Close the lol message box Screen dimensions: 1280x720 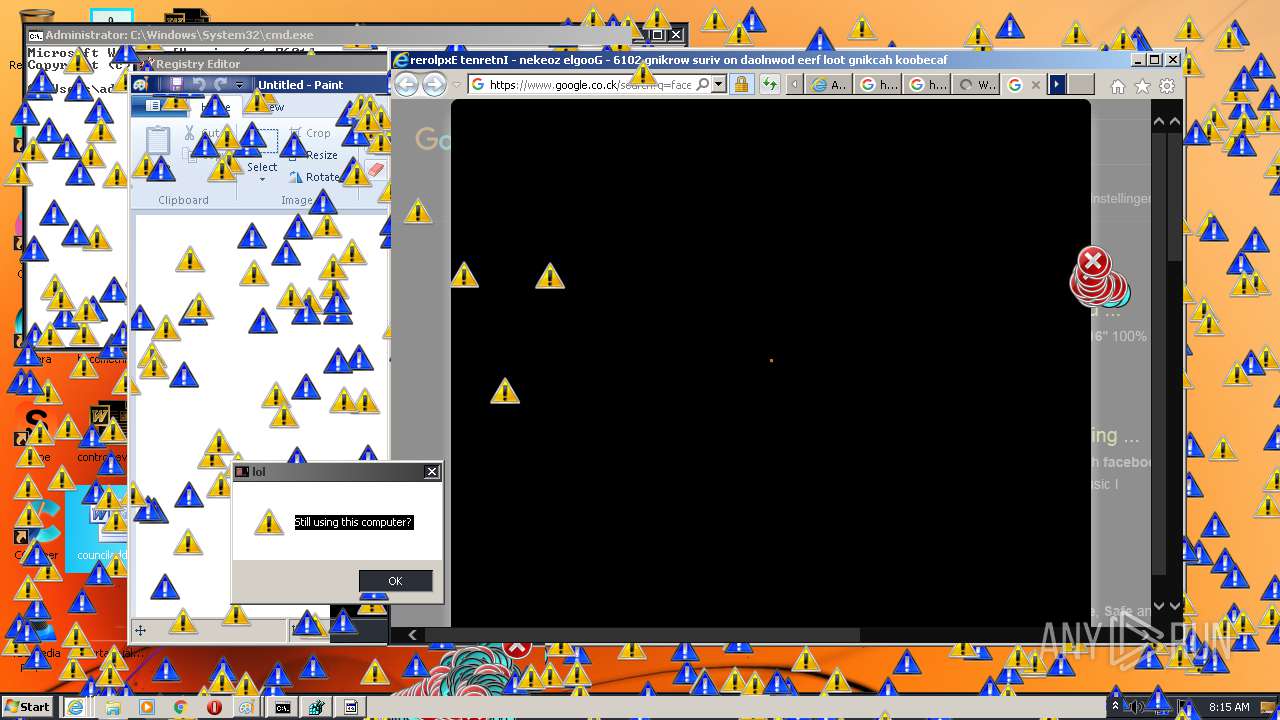pos(432,472)
